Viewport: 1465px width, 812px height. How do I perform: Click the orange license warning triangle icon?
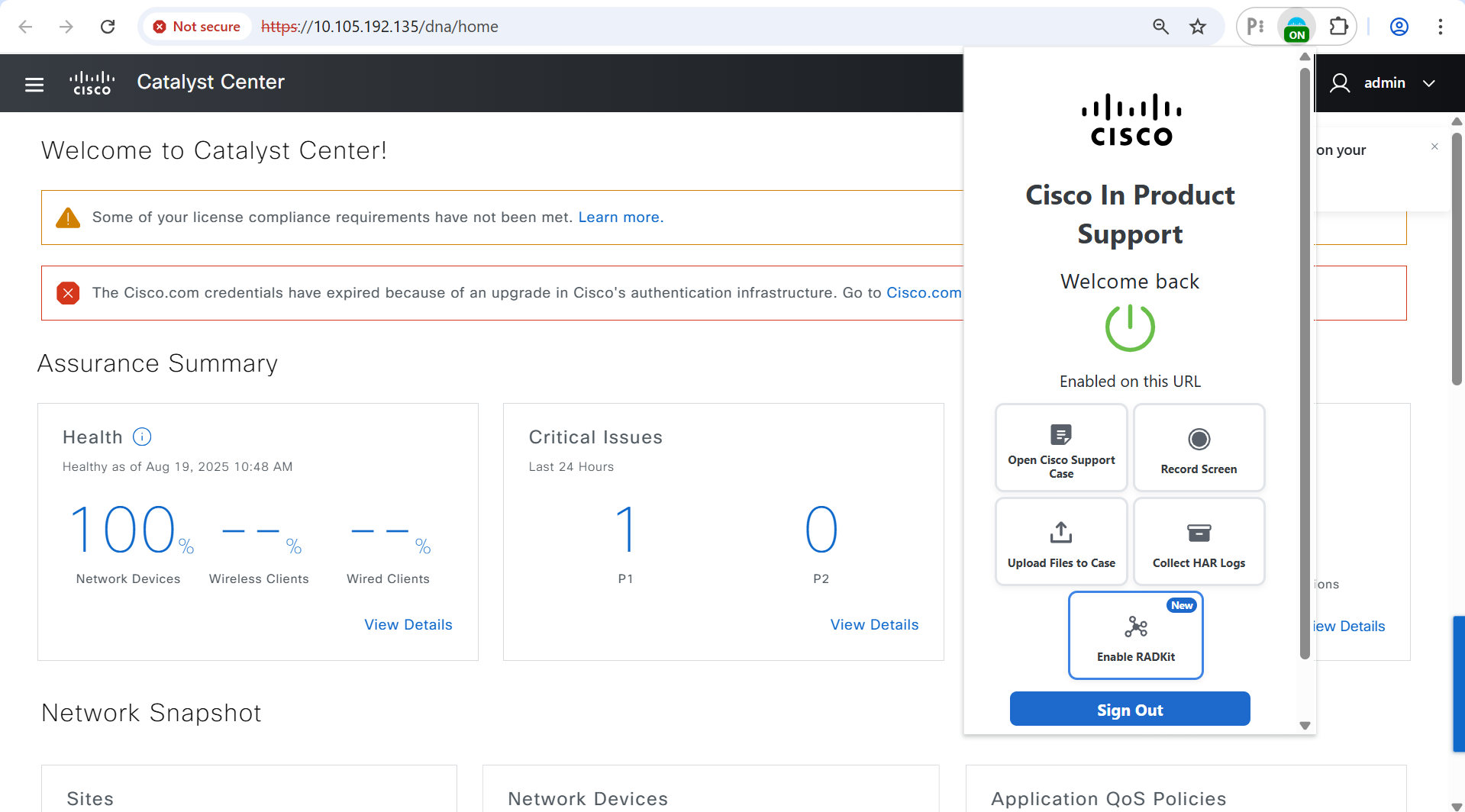(68, 217)
